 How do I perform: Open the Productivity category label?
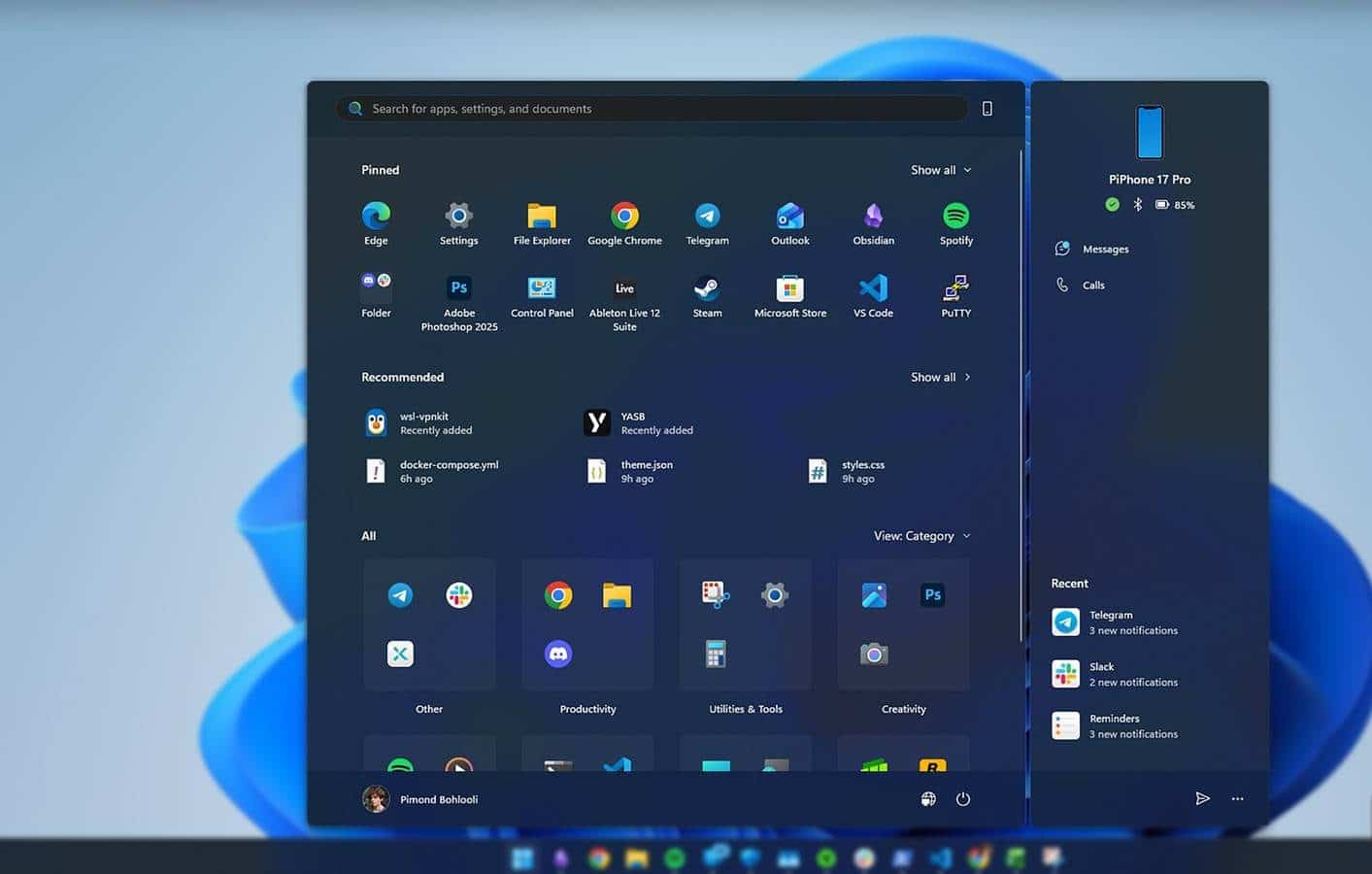[587, 709]
